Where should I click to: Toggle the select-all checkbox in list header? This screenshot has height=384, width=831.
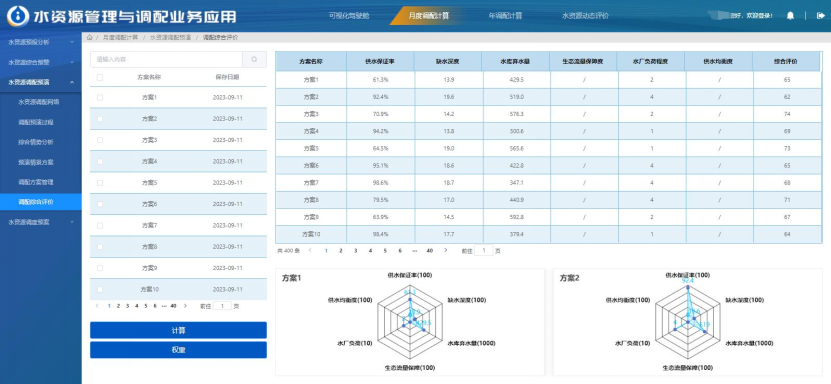(100, 77)
